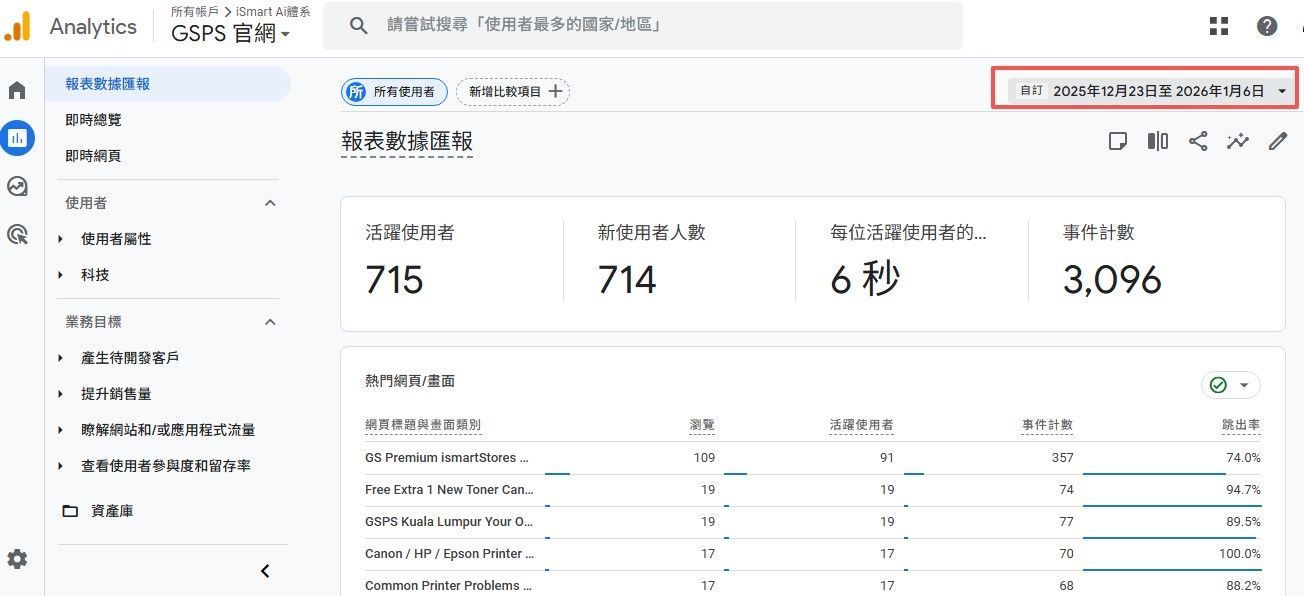The image size is (1304, 596).
Task: Open the green checkmark data quality dropdown
Action: 1230,385
